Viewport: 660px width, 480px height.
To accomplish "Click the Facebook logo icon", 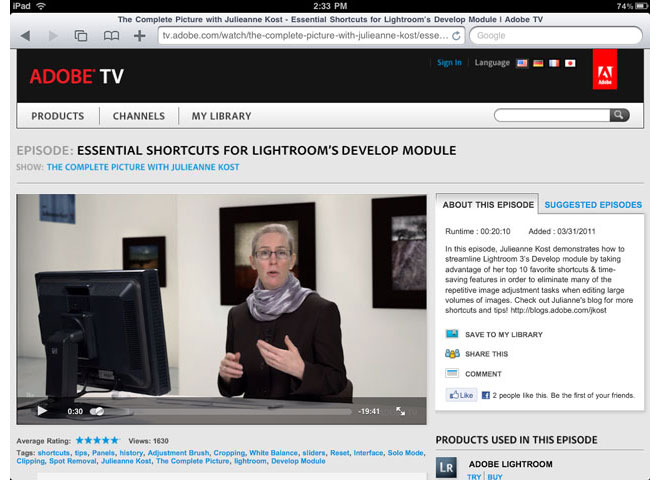I will pos(485,395).
